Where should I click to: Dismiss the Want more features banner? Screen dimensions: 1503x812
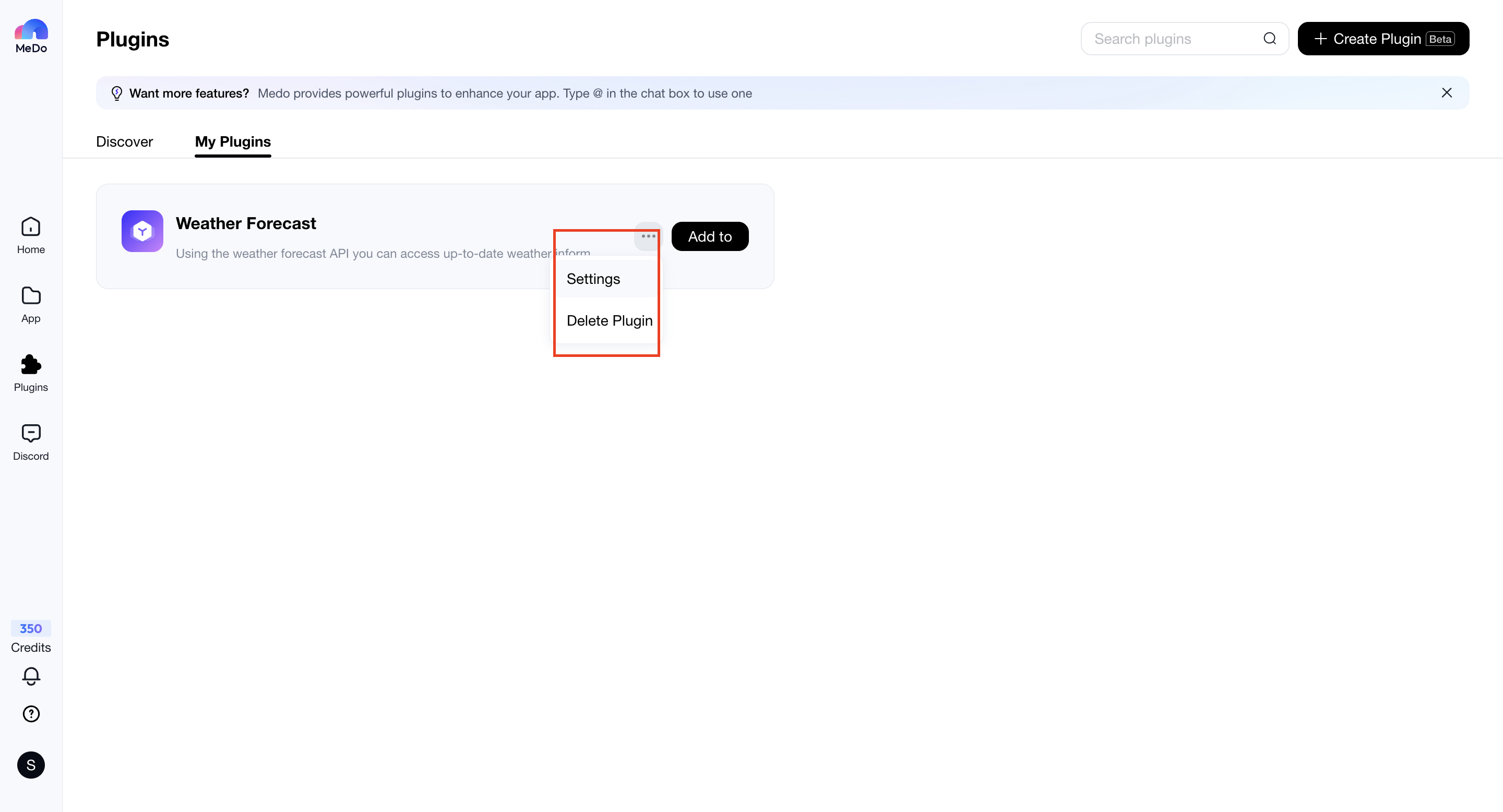point(1447,93)
